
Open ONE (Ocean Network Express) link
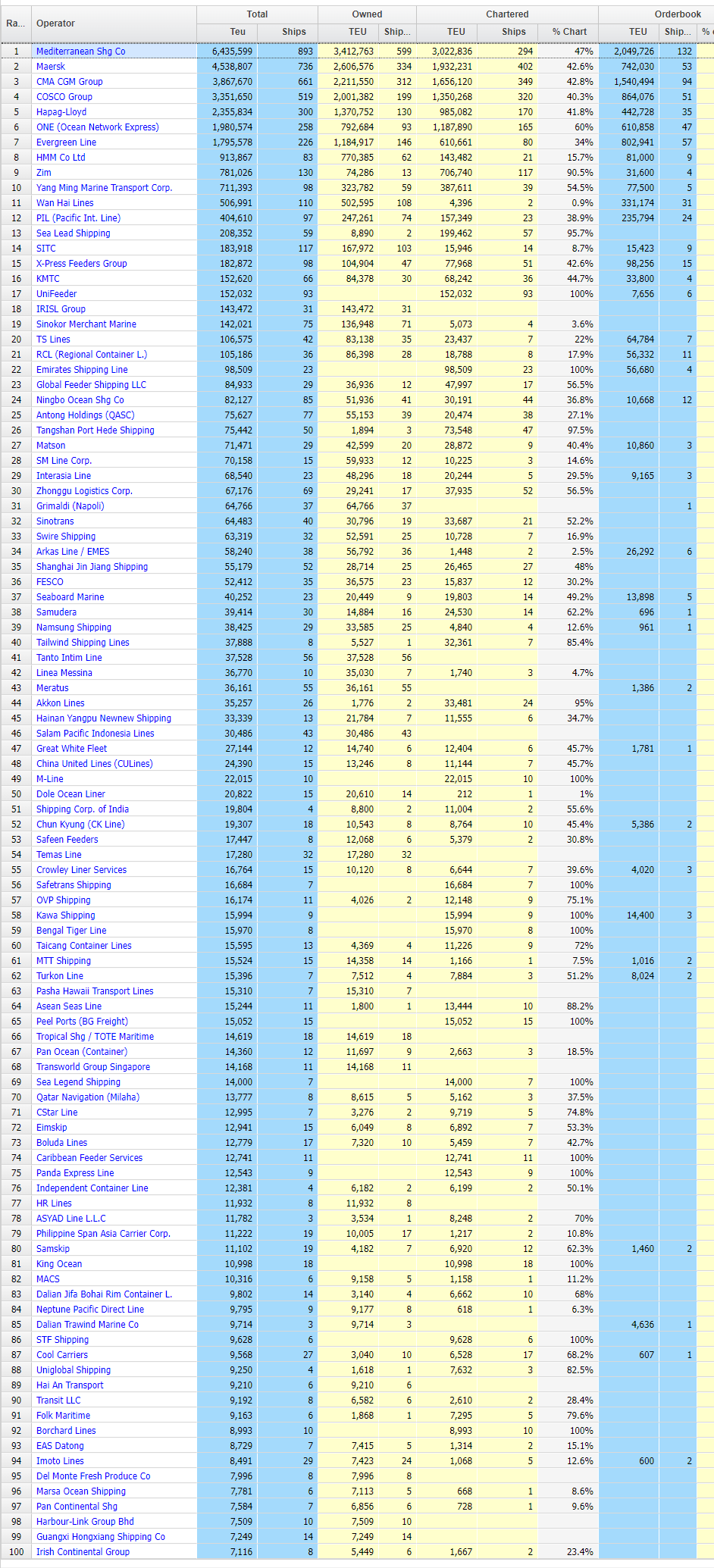coord(98,127)
